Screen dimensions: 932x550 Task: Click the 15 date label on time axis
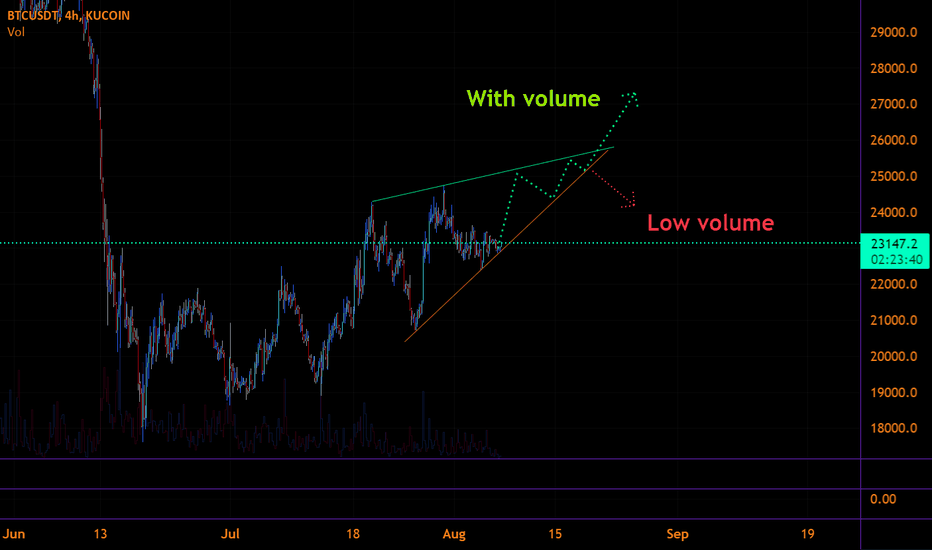(555, 534)
